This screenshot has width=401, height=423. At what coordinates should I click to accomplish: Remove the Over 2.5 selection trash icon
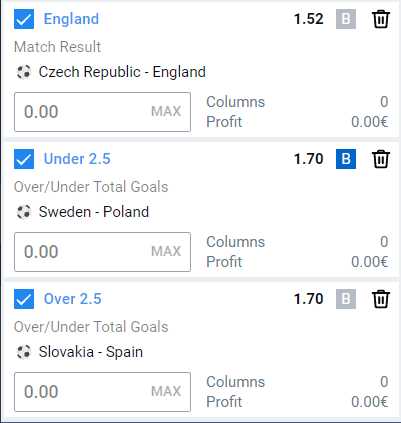(381, 299)
